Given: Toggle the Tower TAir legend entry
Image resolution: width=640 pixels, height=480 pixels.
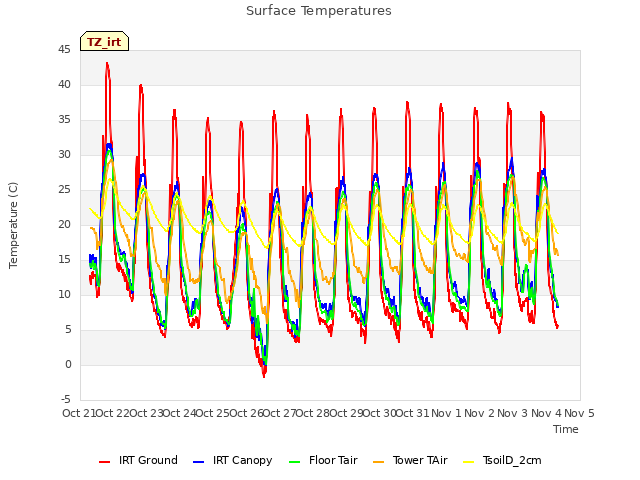Looking at the screenshot, I should click(x=410, y=460).
